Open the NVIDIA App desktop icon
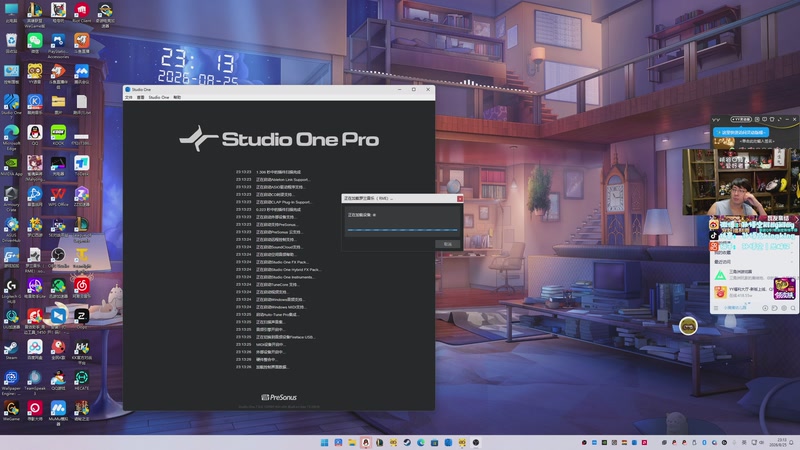Image resolution: width=800 pixels, height=450 pixels. click(x=11, y=166)
